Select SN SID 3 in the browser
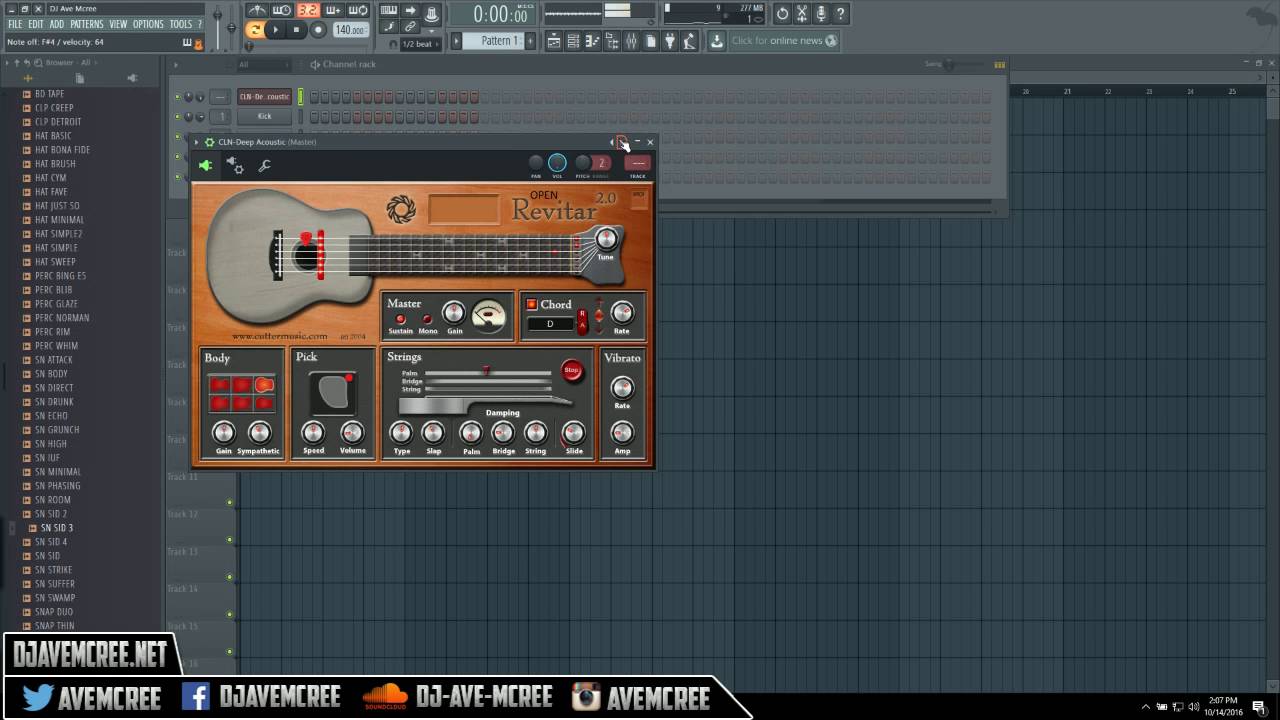Viewport: 1280px width, 720px height. 57,528
